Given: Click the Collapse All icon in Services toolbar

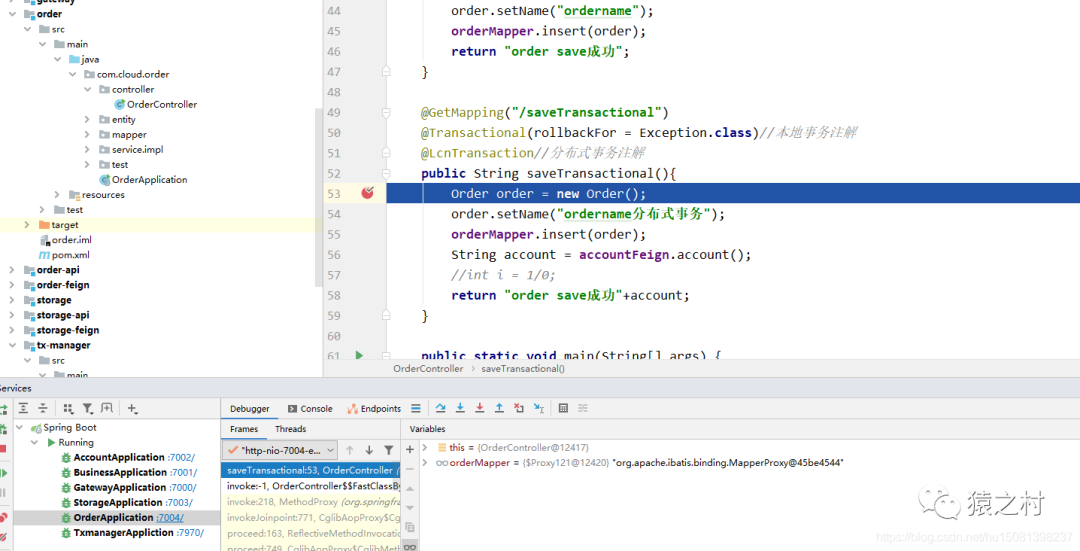Looking at the screenshot, I should tap(43, 408).
